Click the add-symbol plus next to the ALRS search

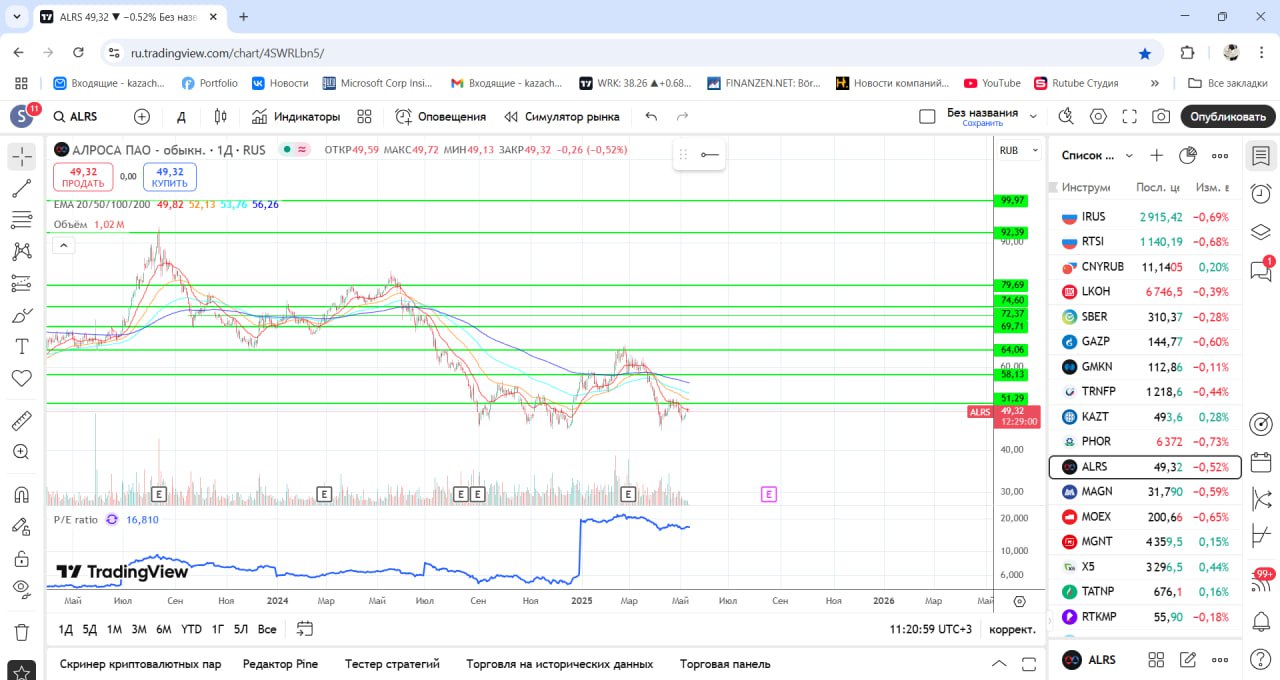point(142,117)
